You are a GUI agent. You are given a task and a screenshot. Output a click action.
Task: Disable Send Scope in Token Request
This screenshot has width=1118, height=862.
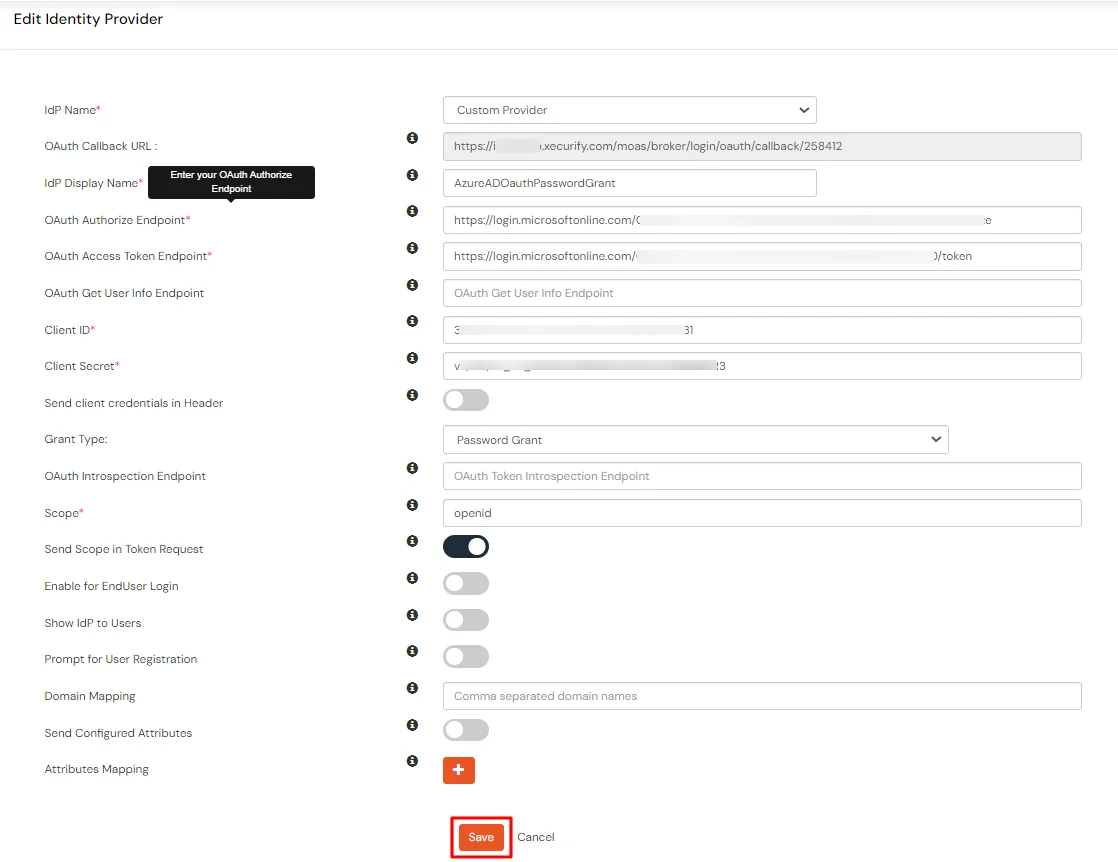coord(465,546)
